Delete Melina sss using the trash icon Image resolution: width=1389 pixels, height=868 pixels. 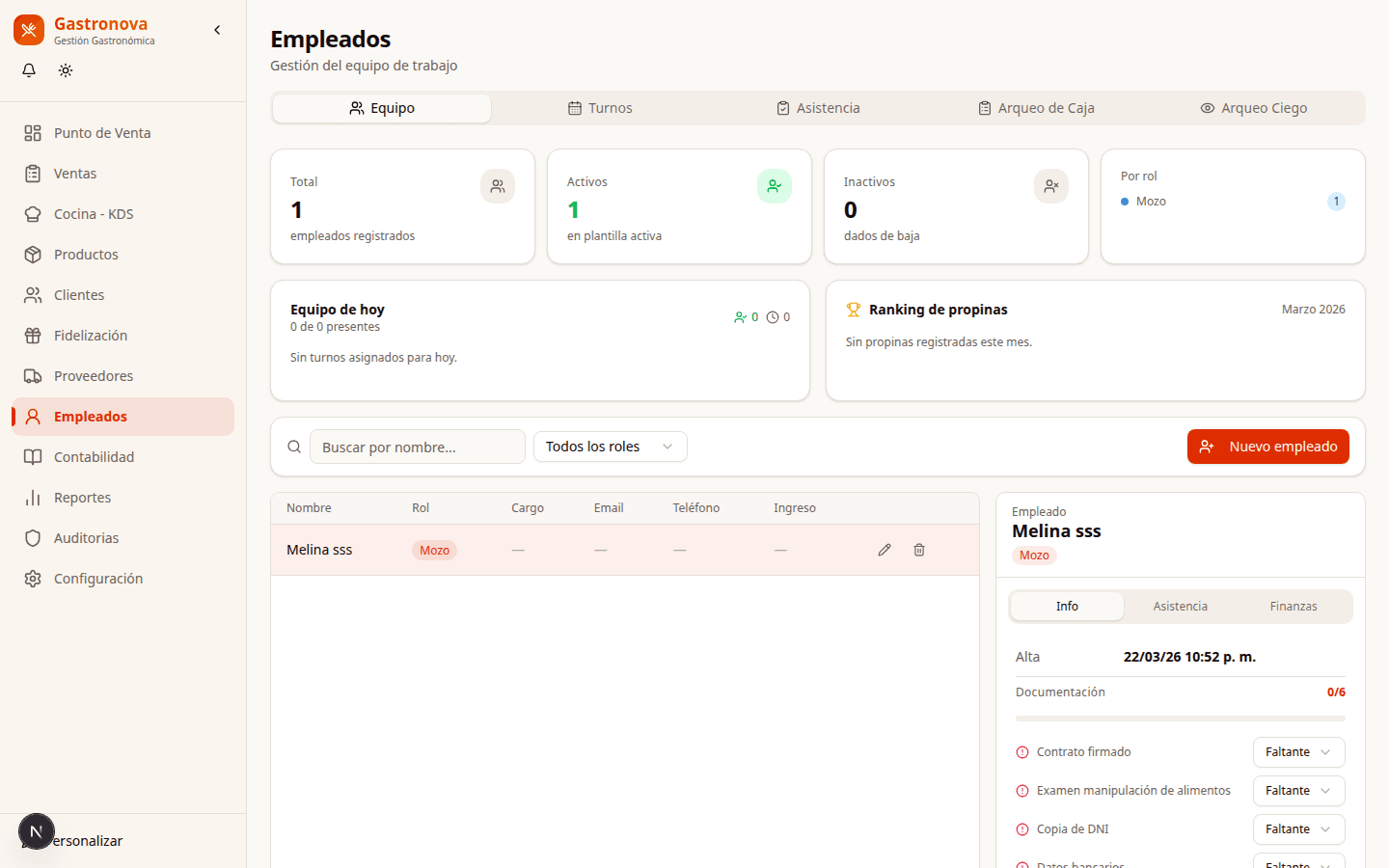pos(919,550)
